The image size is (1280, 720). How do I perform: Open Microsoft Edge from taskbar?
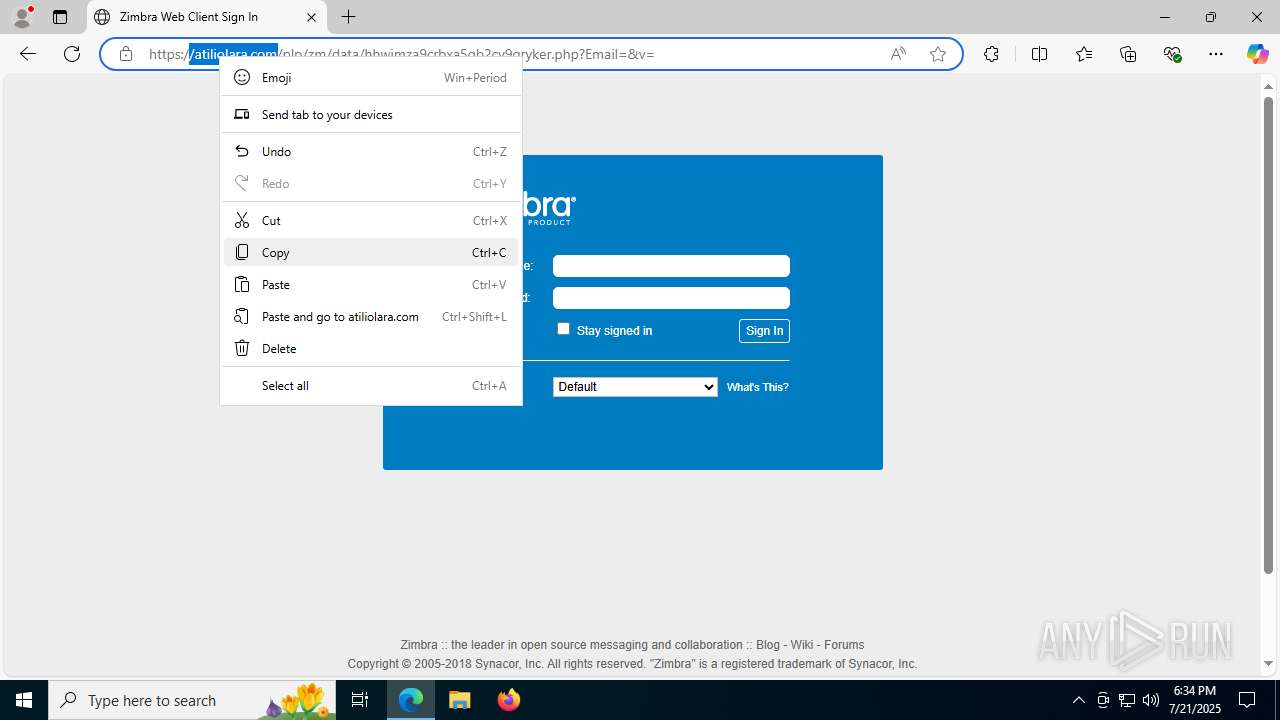[x=411, y=700]
